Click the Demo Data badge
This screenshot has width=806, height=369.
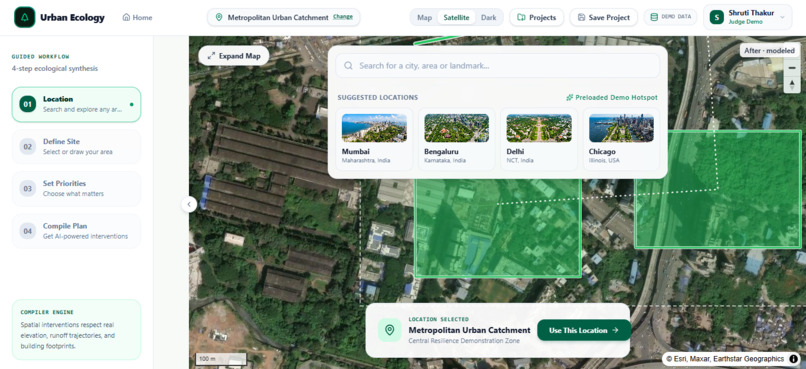point(670,17)
